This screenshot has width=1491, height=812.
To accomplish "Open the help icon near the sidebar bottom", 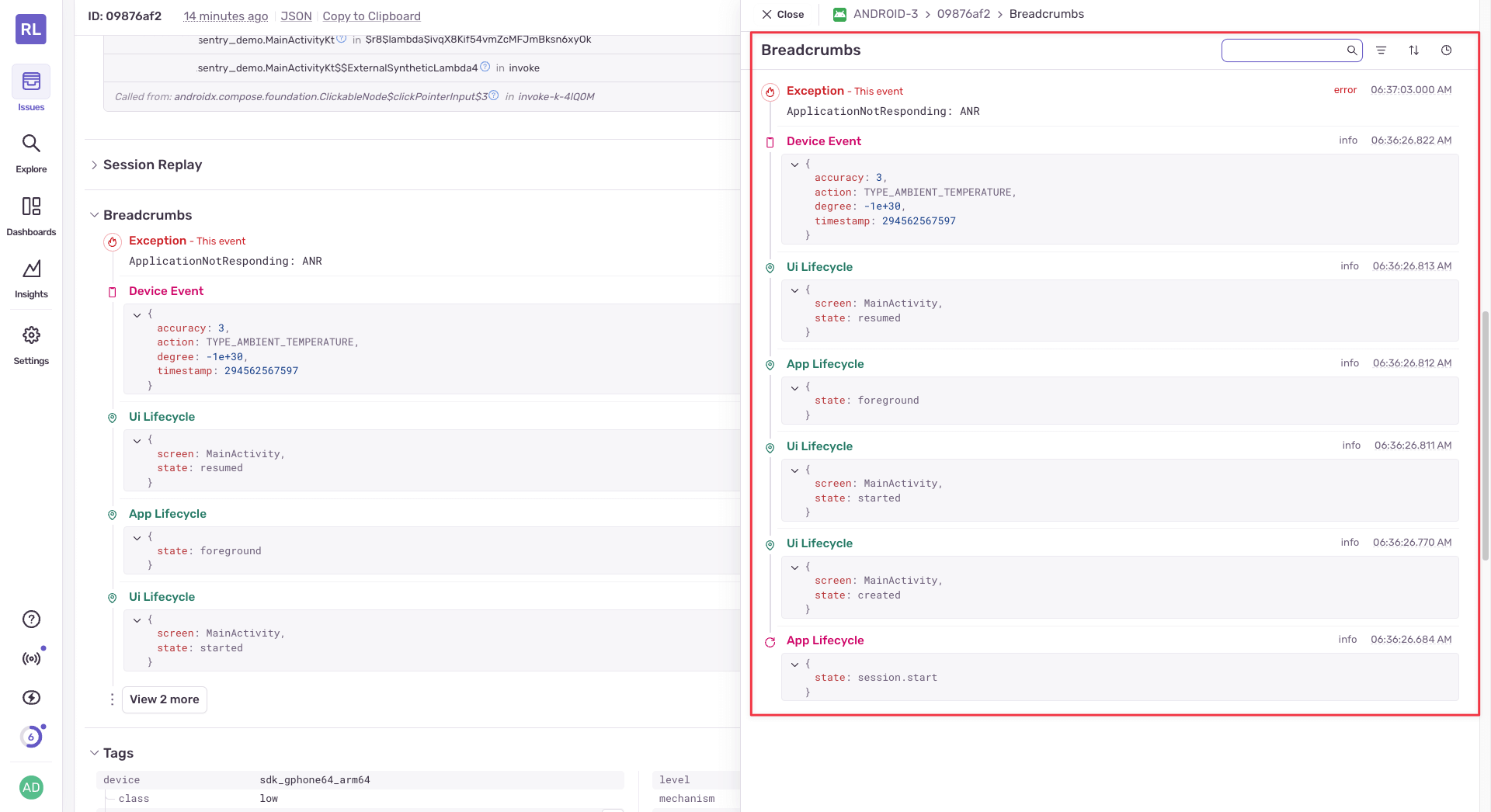I will tap(31, 619).
